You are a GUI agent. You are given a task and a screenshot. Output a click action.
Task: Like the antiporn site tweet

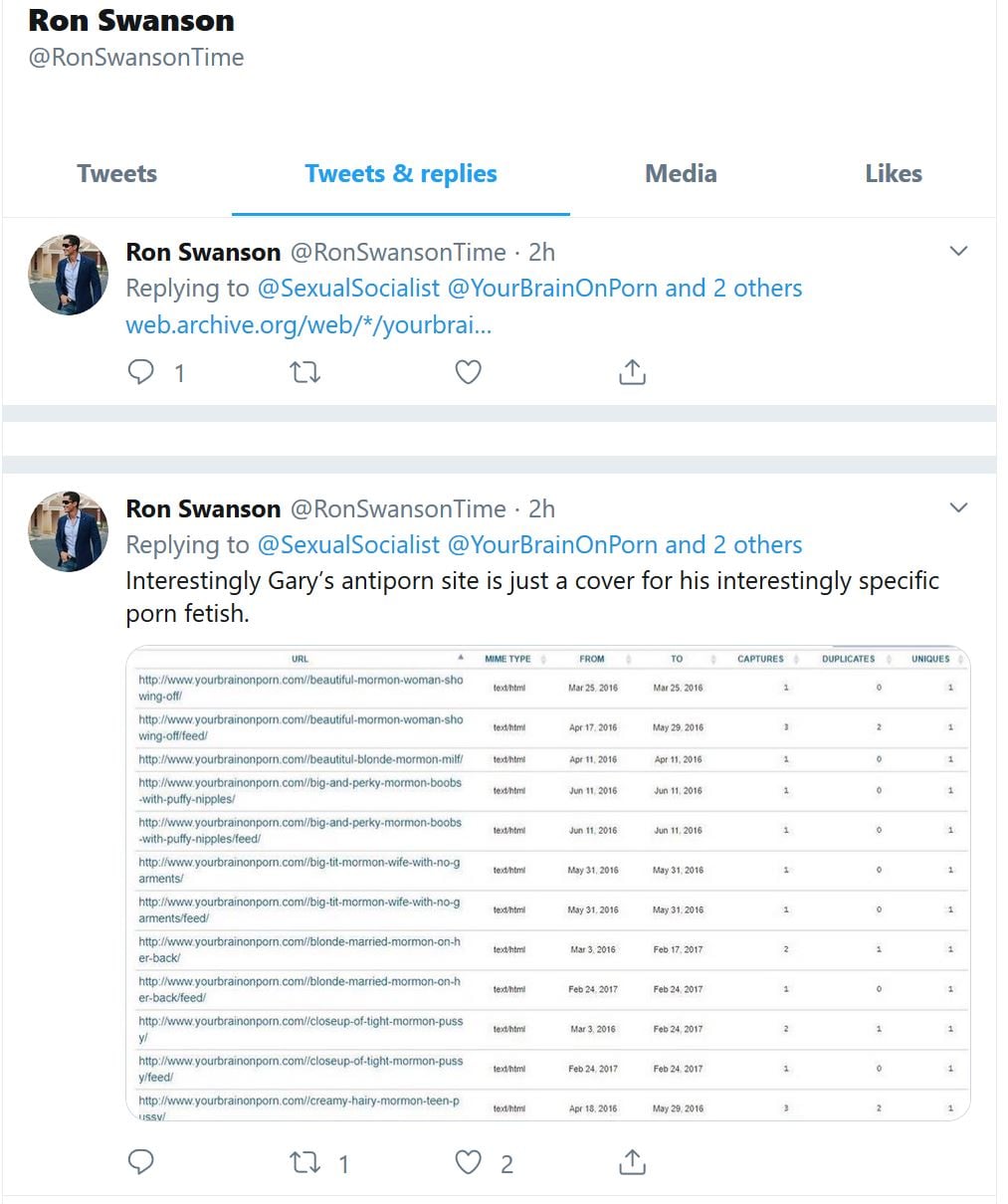pyautogui.click(x=468, y=1162)
